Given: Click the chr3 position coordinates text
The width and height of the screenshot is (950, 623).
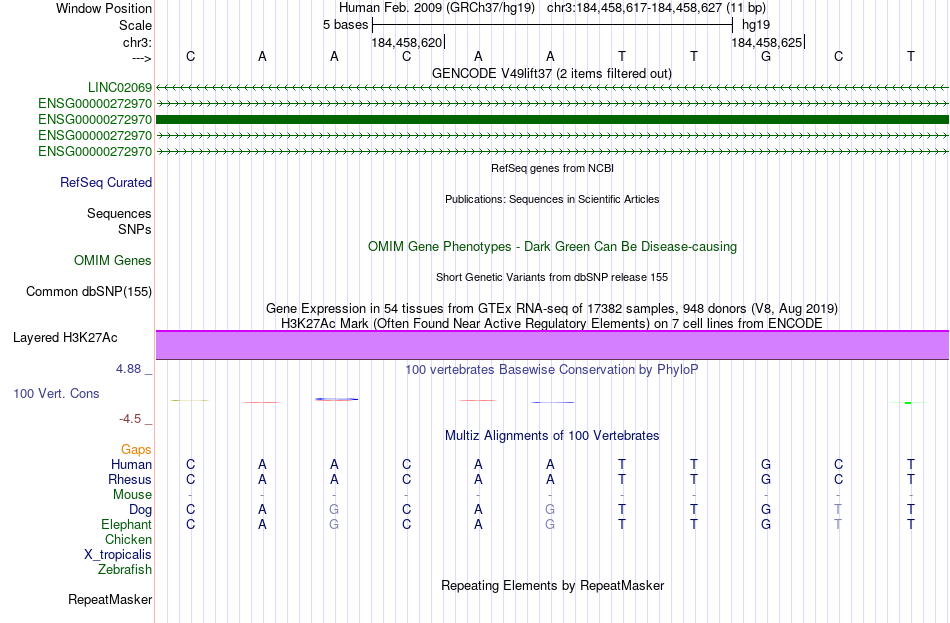Looking at the screenshot, I should 657,8.
